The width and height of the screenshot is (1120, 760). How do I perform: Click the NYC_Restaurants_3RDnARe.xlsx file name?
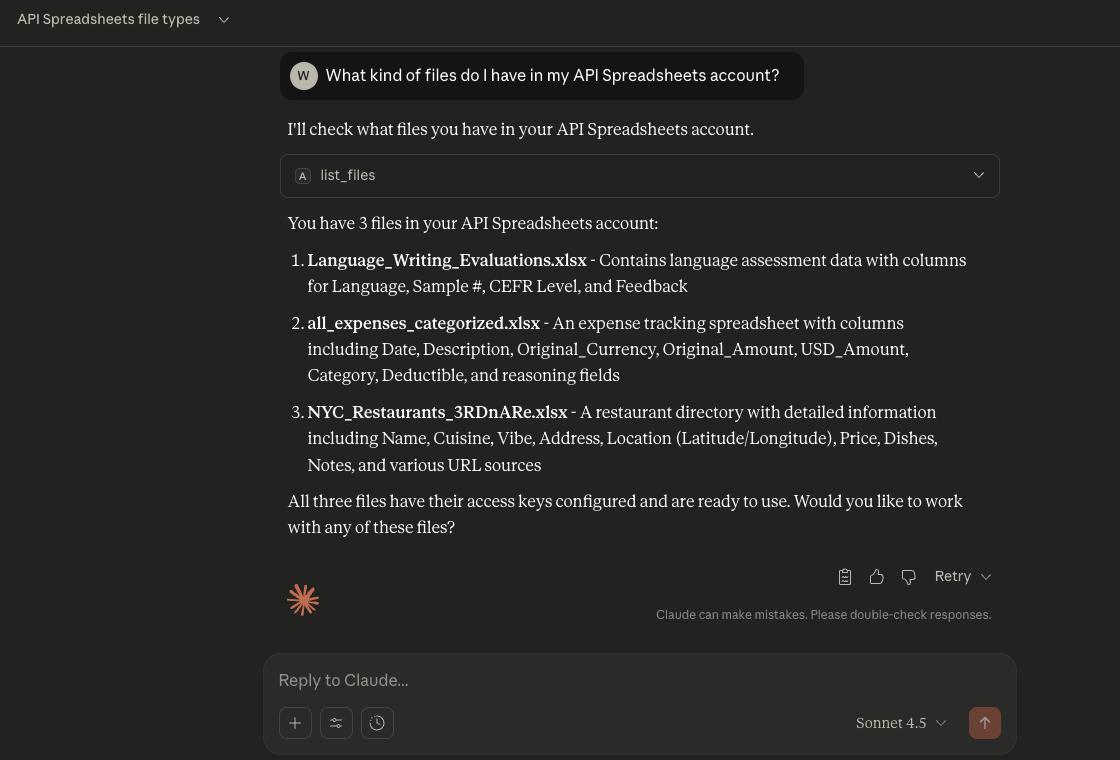point(437,413)
